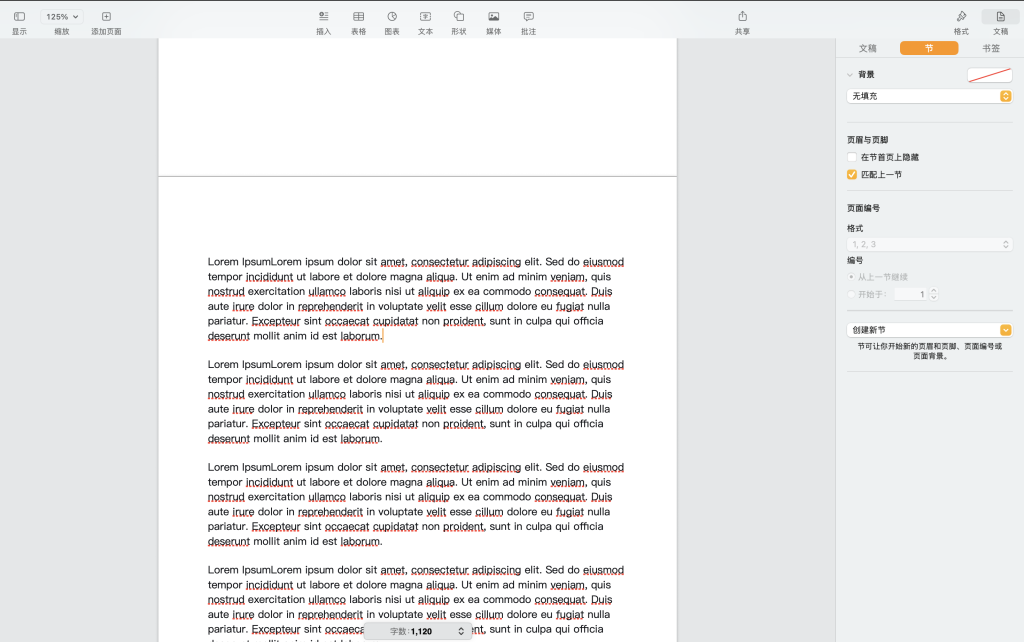Click the 图表 chart icon

pyautogui.click(x=392, y=16)
